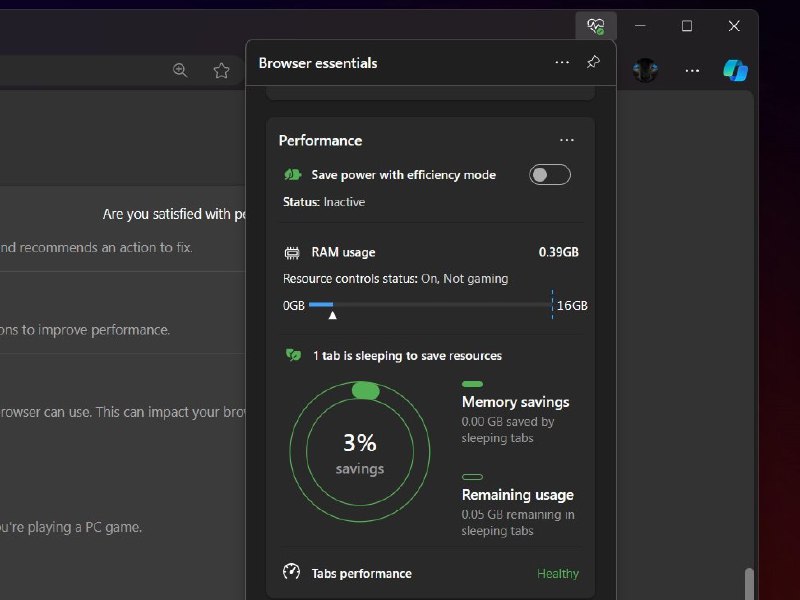Open the user profile avatar
Image resolution: width=800 pixels, height=600 pixels.
[645, 70]
